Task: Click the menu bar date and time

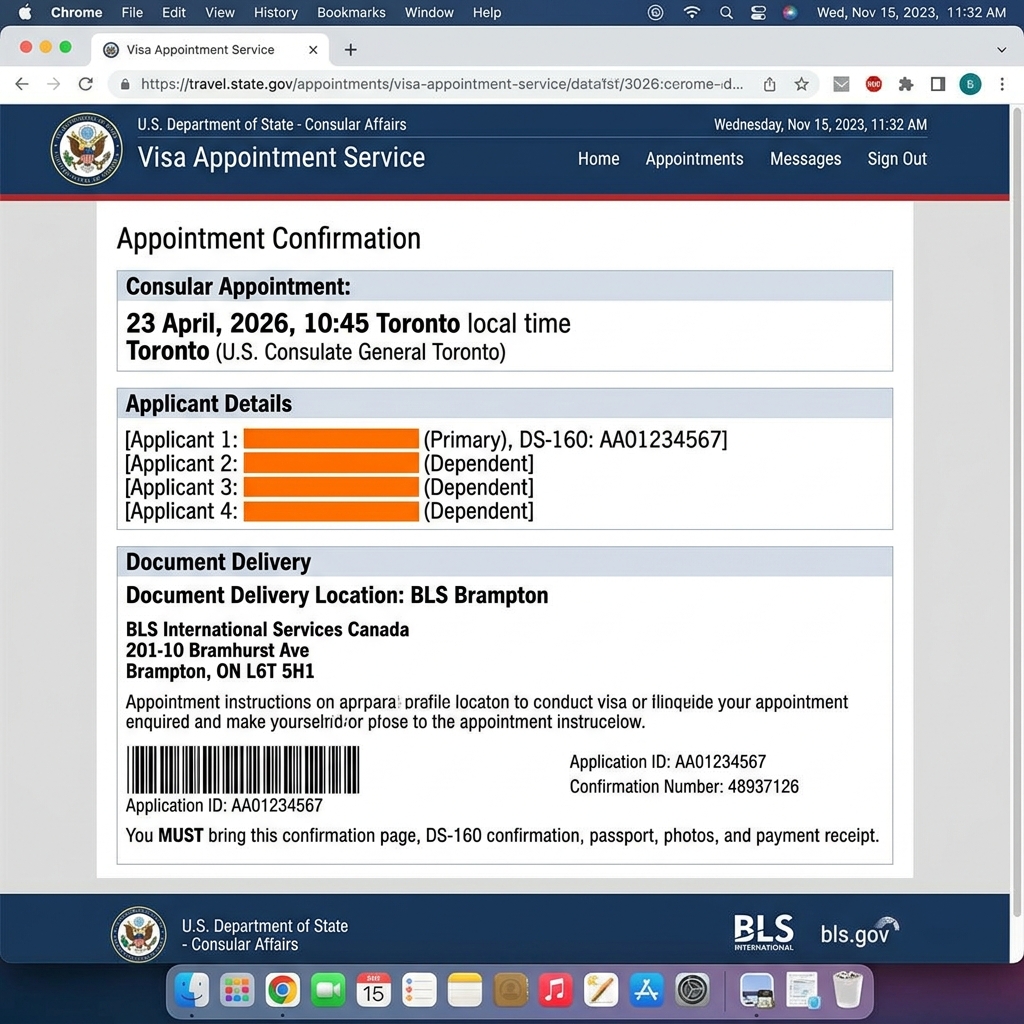Action: coord(911,12)
